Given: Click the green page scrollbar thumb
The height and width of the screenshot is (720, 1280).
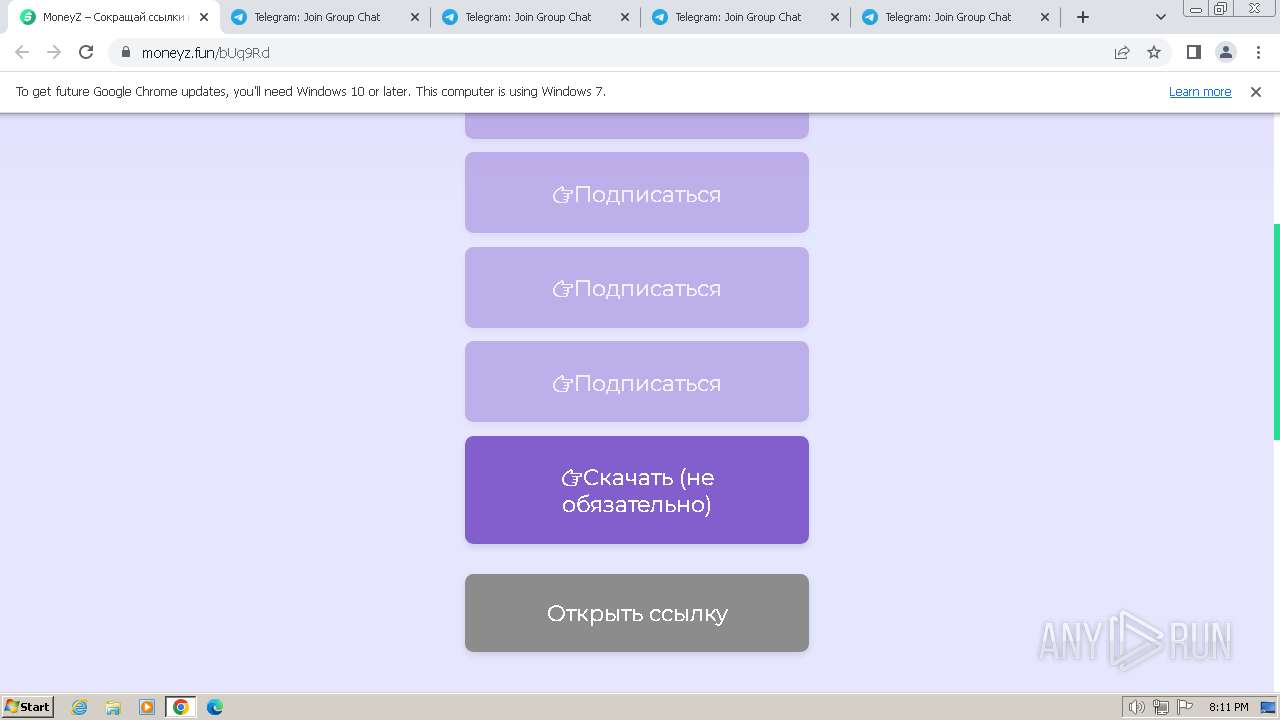Looking at the screenshot, I should tap(1276, 332).
